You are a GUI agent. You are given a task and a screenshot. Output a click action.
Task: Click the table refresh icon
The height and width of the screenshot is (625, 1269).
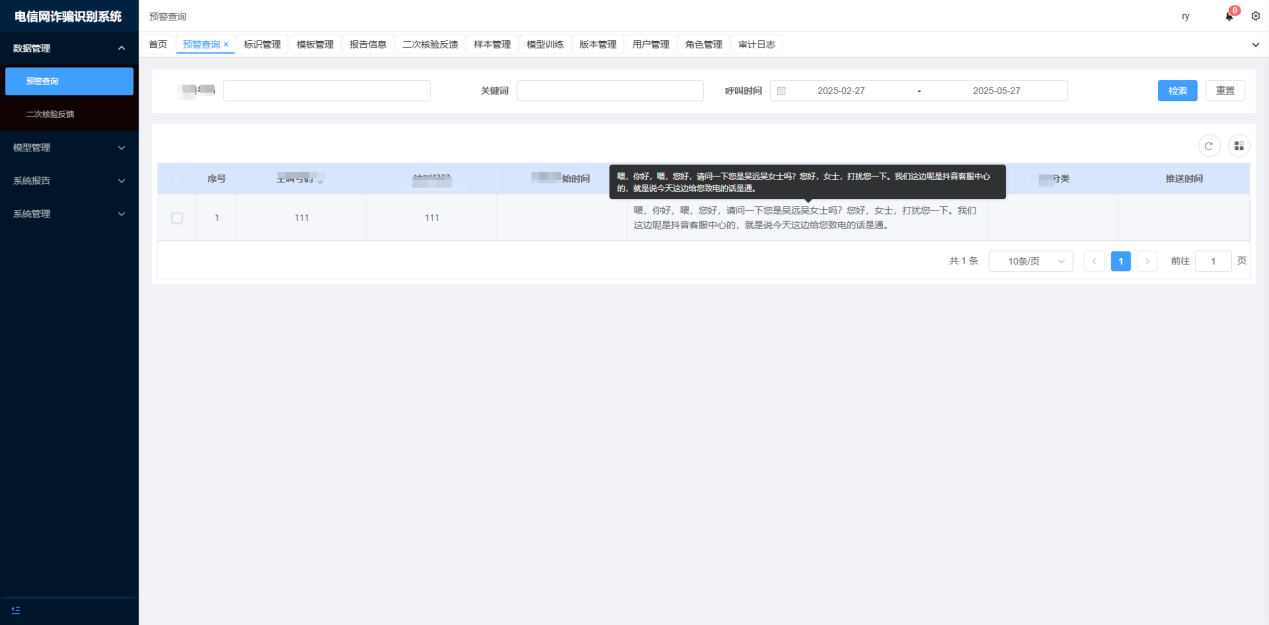(x=1208, y=146)
